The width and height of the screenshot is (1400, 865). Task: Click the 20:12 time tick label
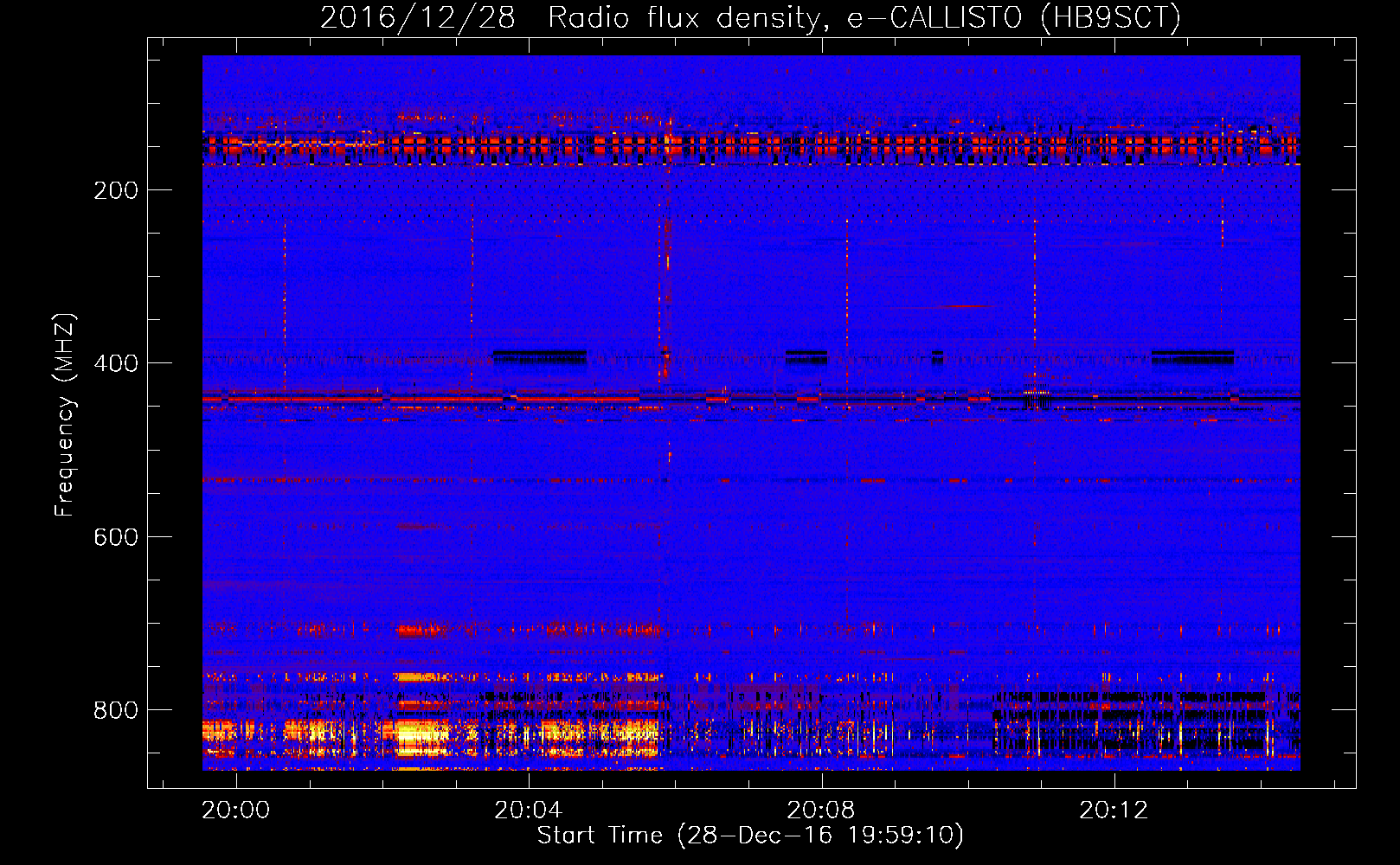pos(1114,811)
